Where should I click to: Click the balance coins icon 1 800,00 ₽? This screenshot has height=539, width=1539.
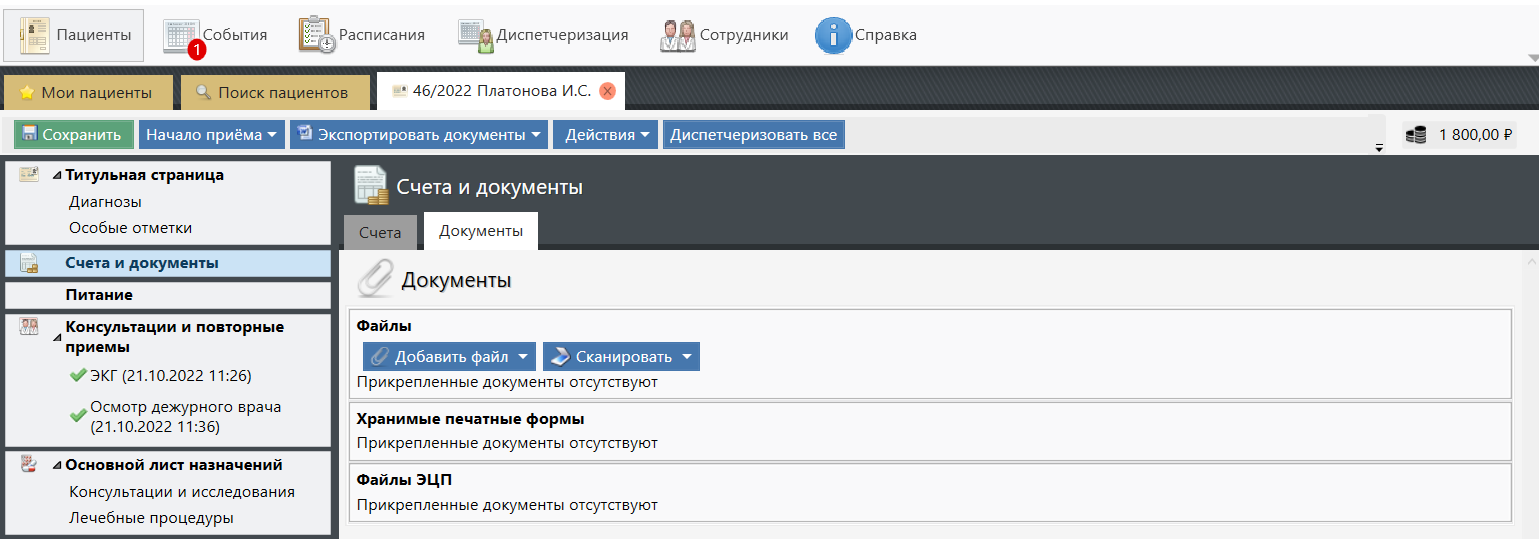point(1416,135)
